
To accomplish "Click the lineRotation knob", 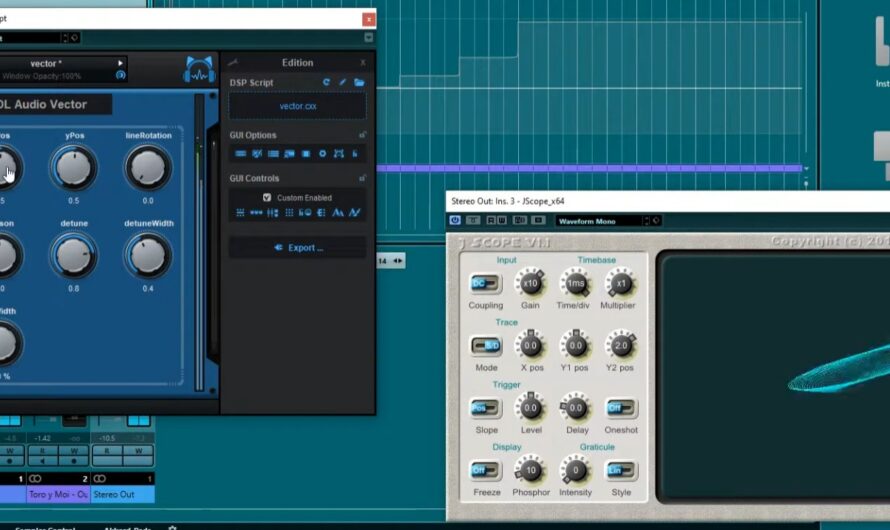I will pos(148,167).
